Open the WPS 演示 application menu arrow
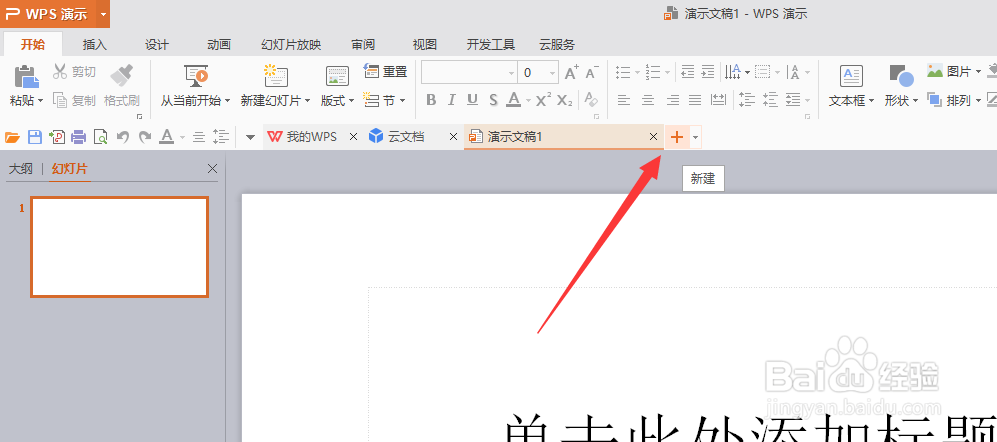The height and width of the screenshot is (442, 997). (x=104, y=14)
